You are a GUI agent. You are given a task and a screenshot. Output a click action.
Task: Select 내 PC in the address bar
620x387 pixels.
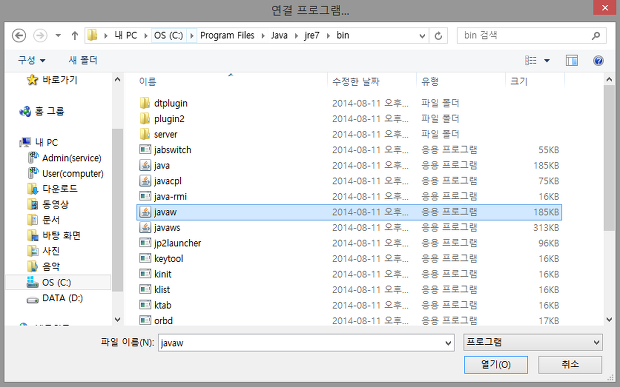pos(126,36)
